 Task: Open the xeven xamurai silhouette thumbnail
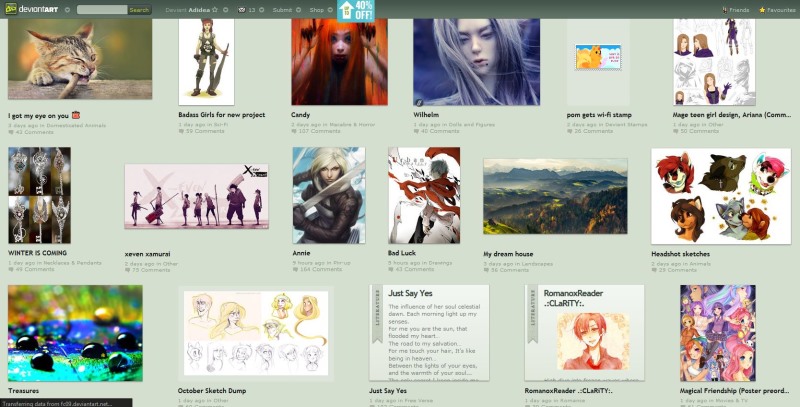[x=196, y=196]
